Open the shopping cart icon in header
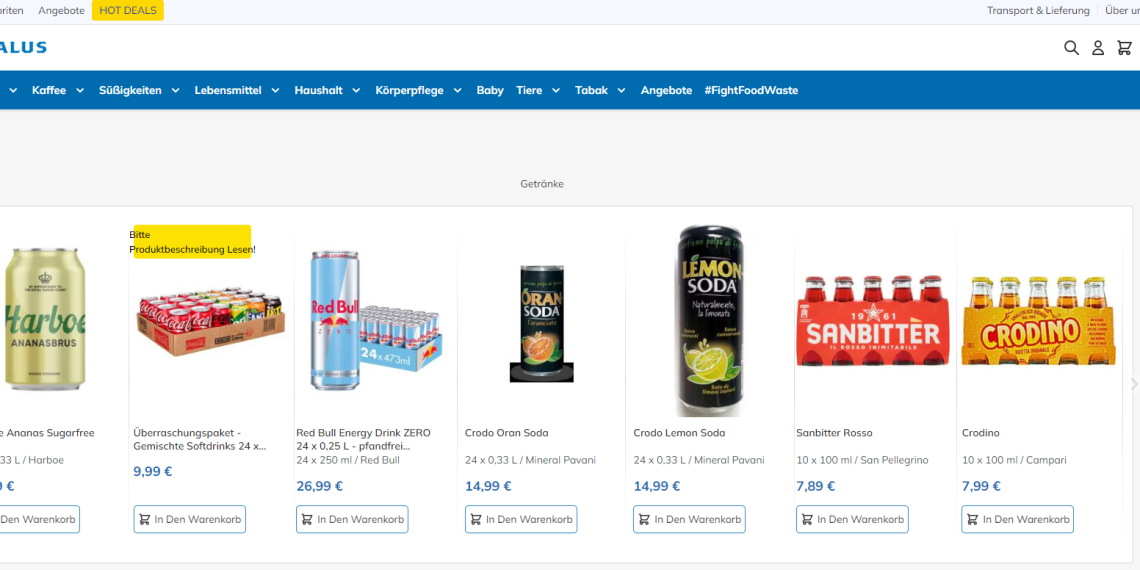1140x570 pixels. click(x=1125, y=48)
